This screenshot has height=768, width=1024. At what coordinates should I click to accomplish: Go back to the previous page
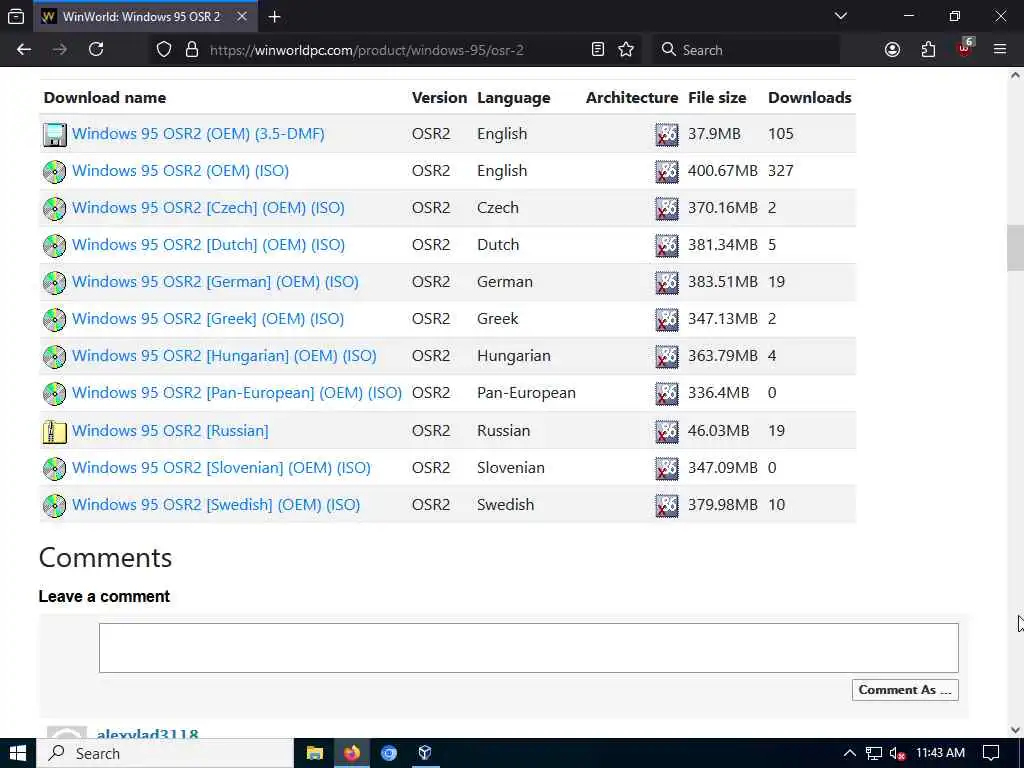24,50
